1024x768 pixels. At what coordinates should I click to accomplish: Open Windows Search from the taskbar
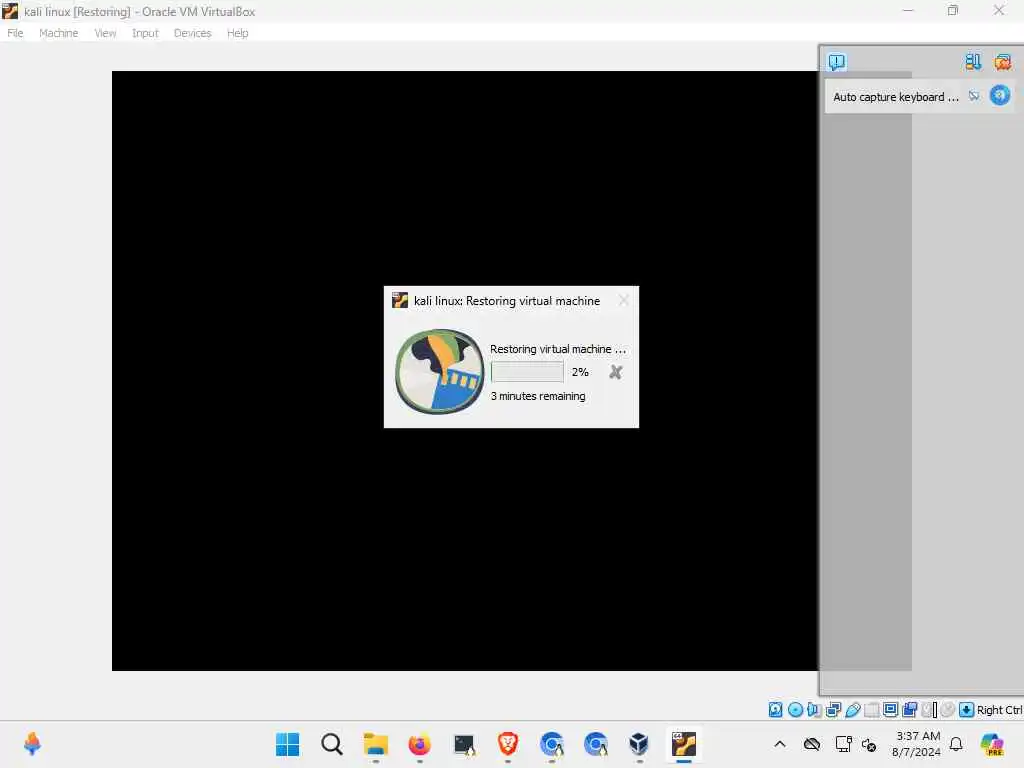[332, 744]
